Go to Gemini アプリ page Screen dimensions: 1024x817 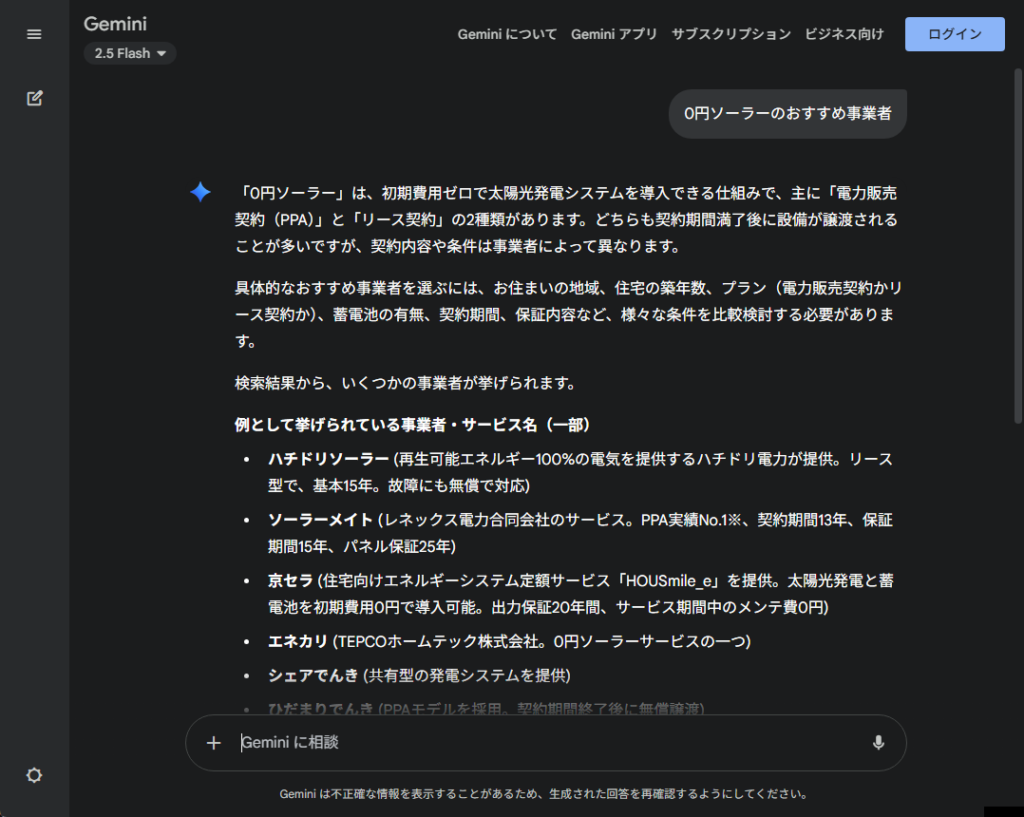click(614, 34)
